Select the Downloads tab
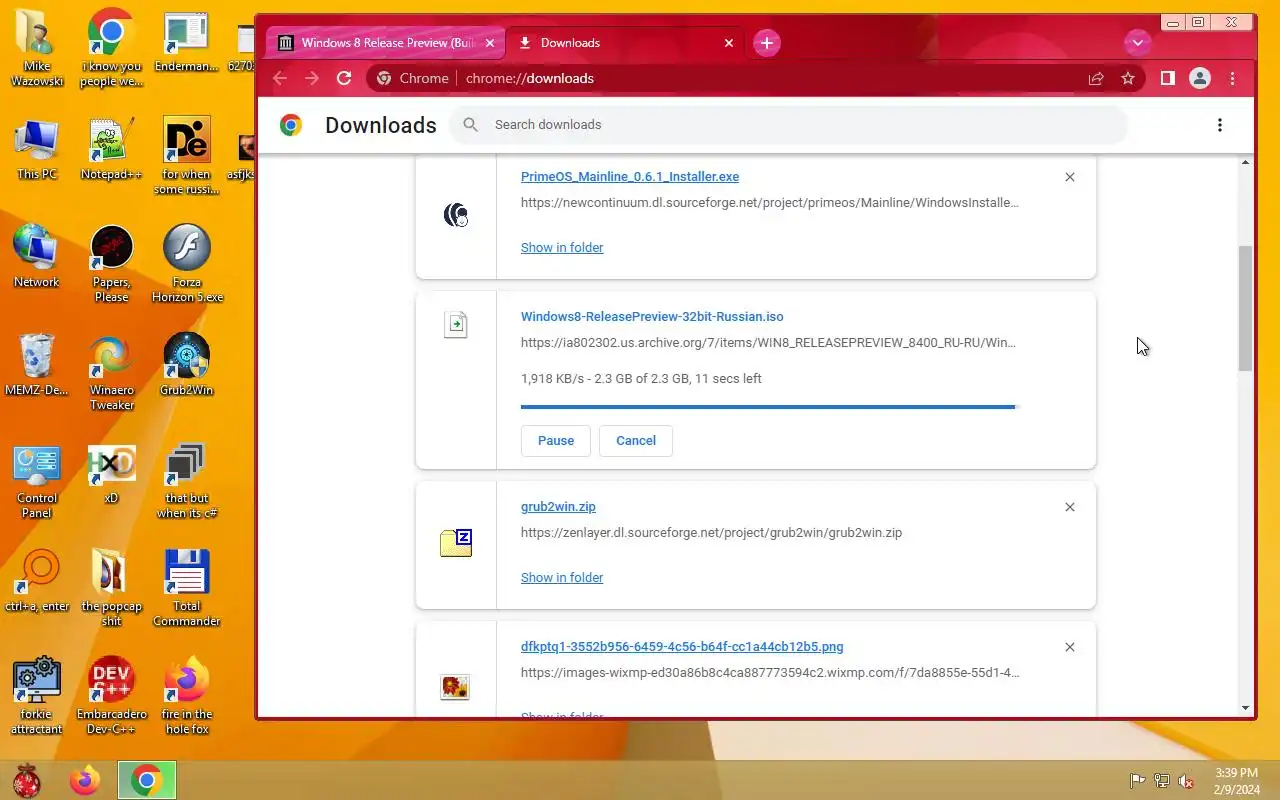 coord(625,43)
